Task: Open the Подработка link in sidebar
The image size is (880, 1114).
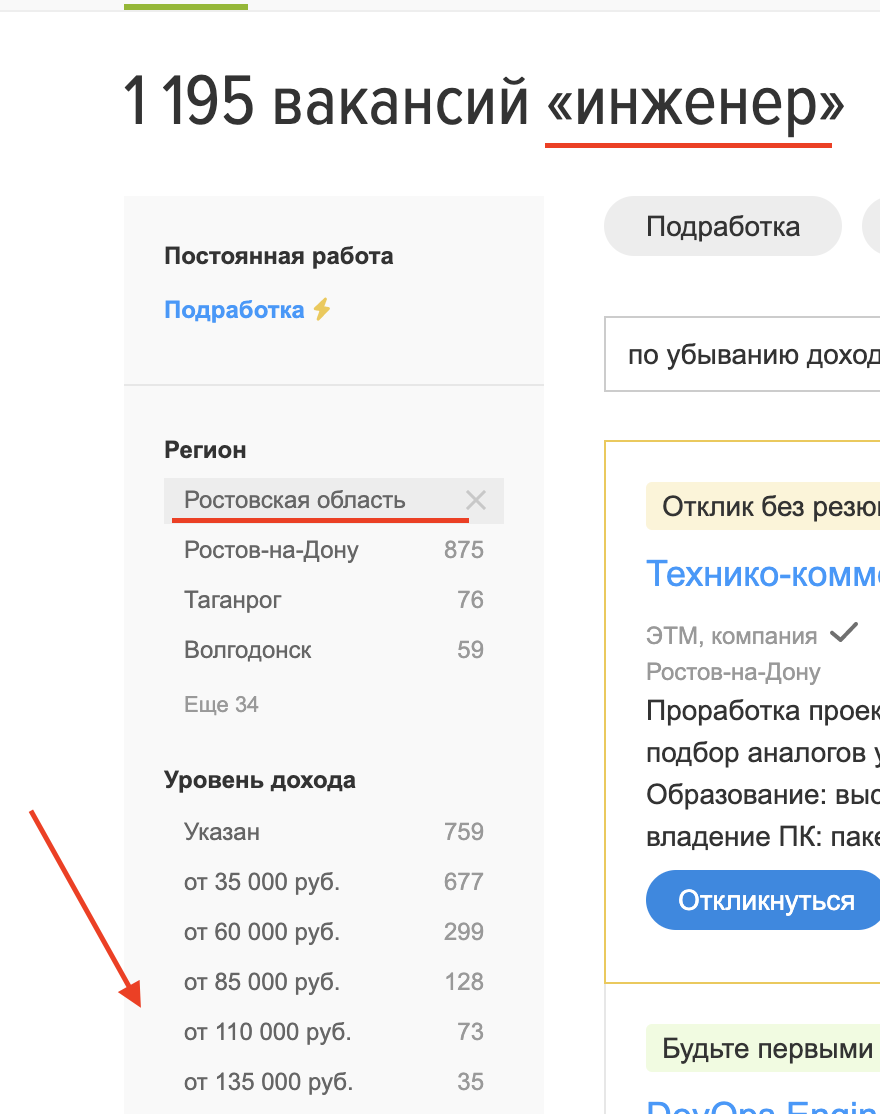Action: [234, 310]
